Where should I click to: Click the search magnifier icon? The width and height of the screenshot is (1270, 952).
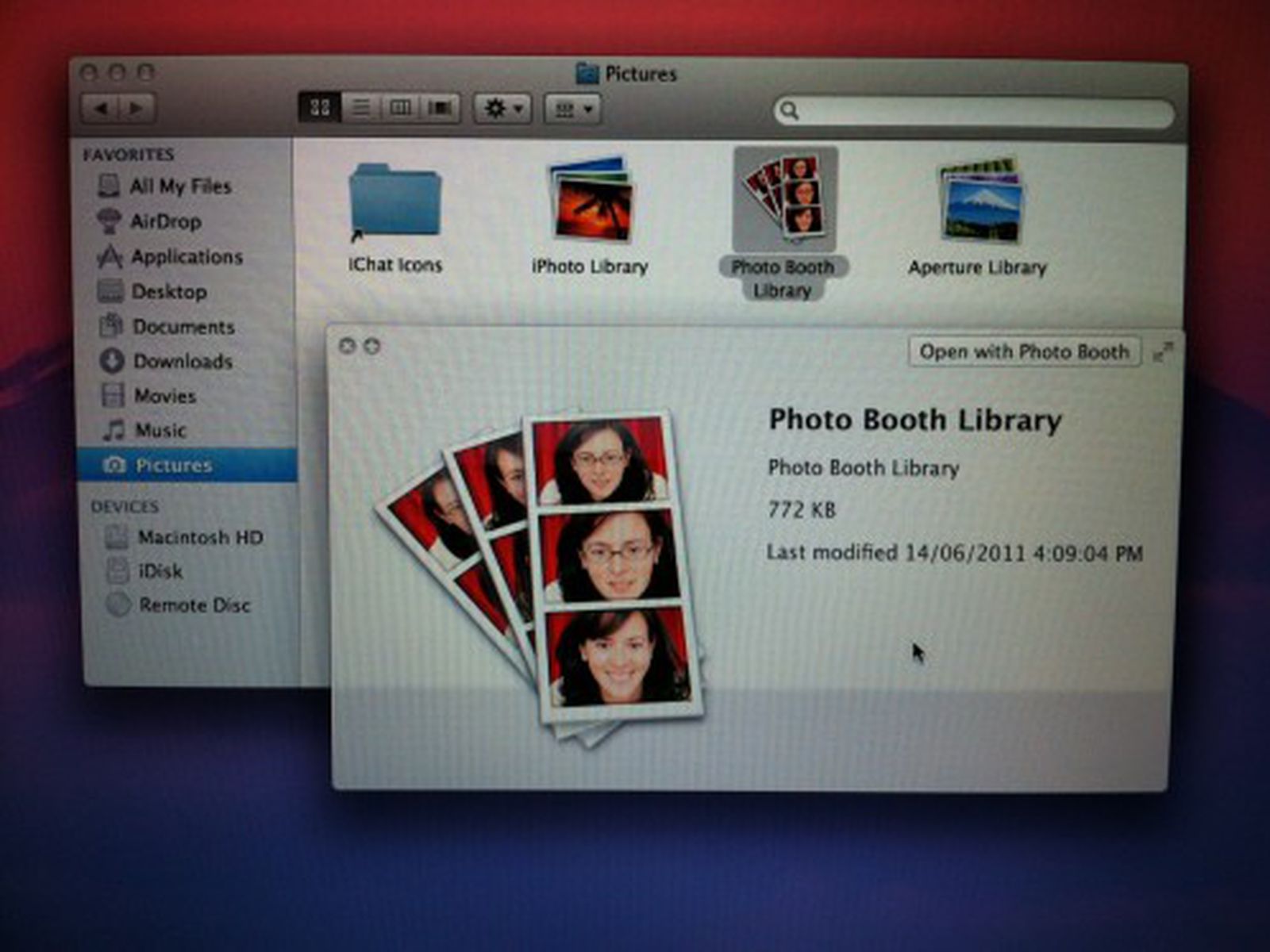coord(789,111)
